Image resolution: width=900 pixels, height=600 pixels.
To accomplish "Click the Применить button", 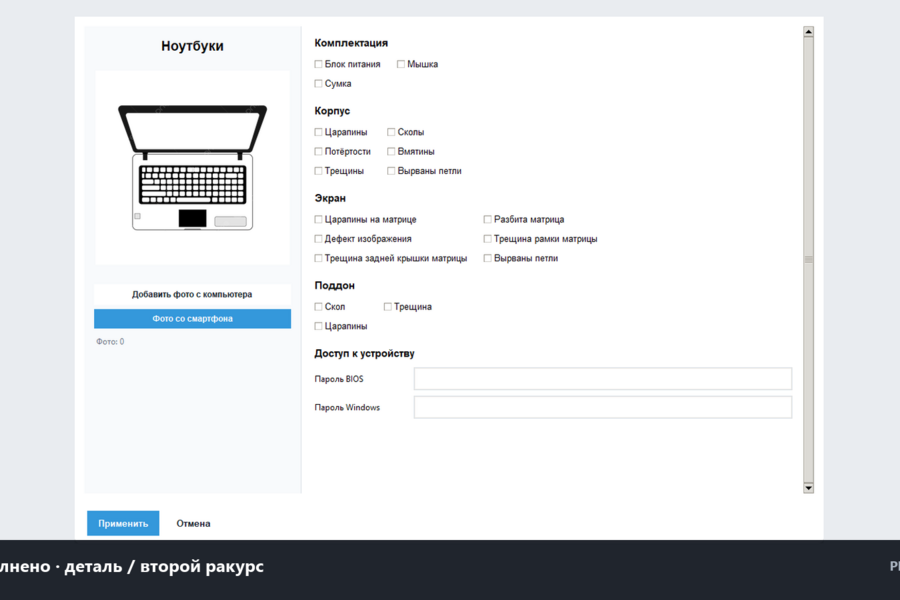I will pyautogui.click(x=123, y=524).
